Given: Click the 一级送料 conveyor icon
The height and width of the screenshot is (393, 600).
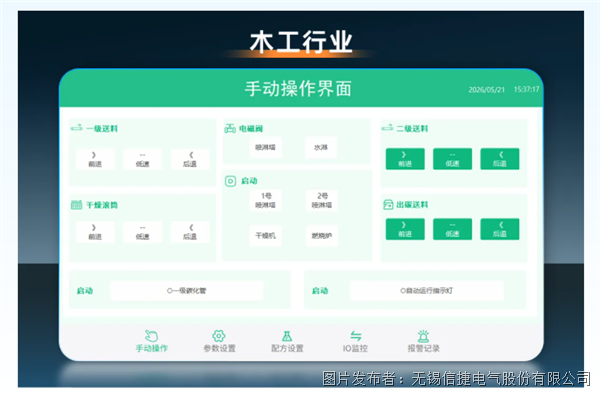Looking at the screenshot, I should (77, 128).
